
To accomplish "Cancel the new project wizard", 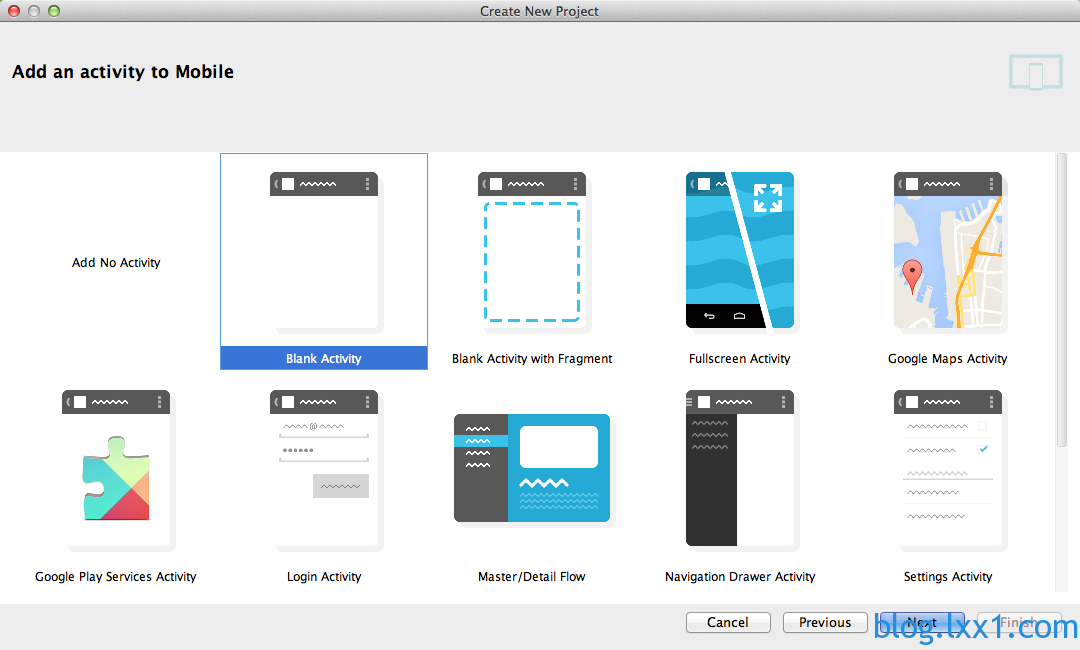I will (728, 622).
